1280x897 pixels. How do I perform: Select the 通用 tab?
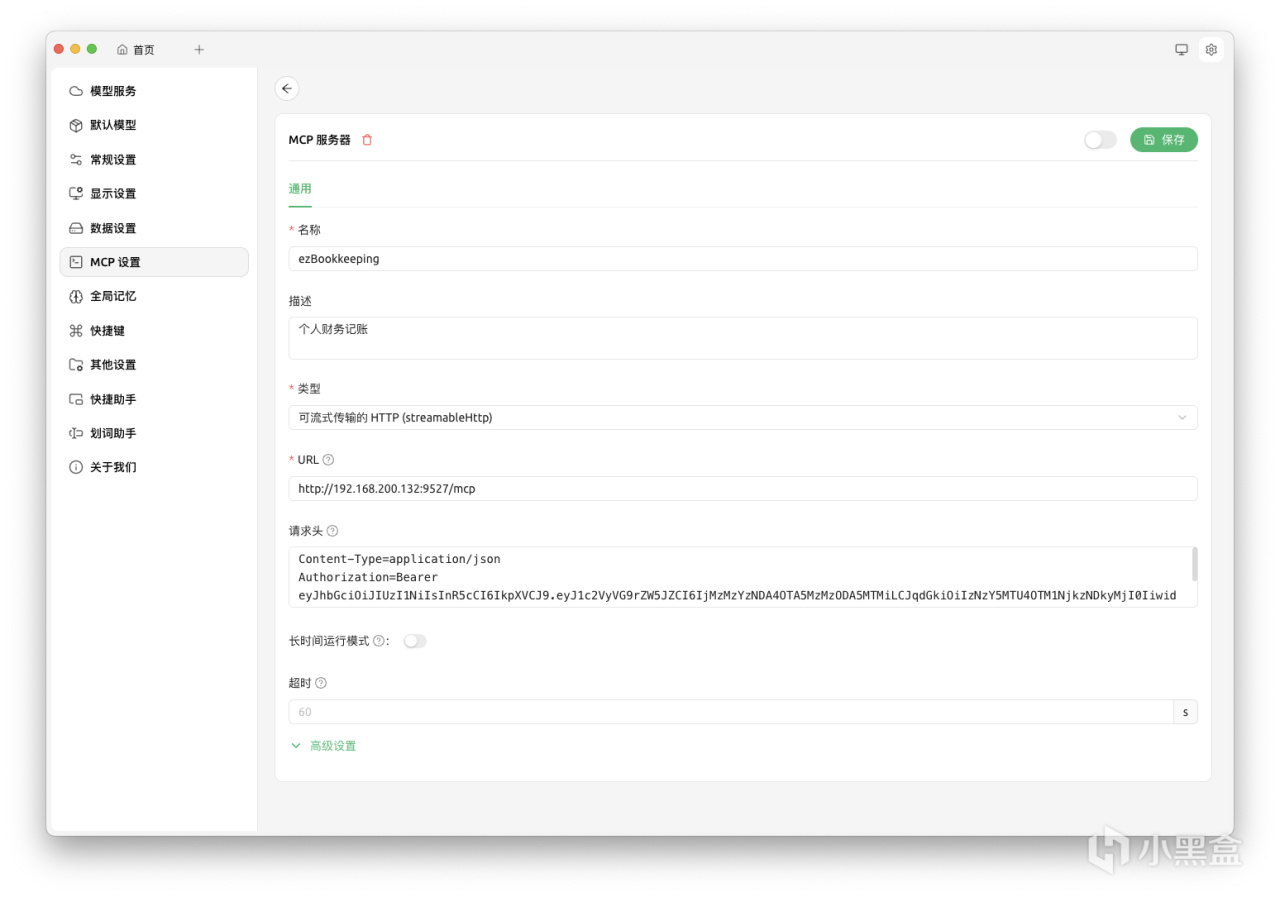point(300,189)
